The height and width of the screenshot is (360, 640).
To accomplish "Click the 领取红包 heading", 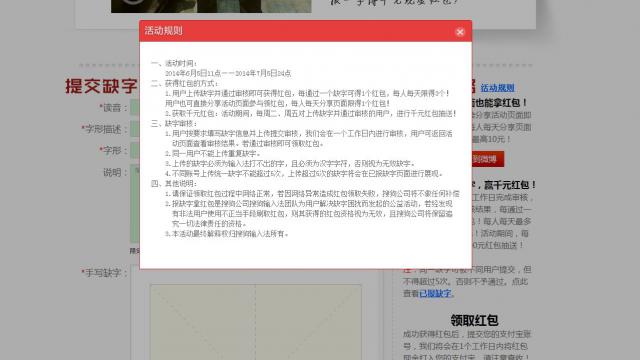I will tap(474, 320).
